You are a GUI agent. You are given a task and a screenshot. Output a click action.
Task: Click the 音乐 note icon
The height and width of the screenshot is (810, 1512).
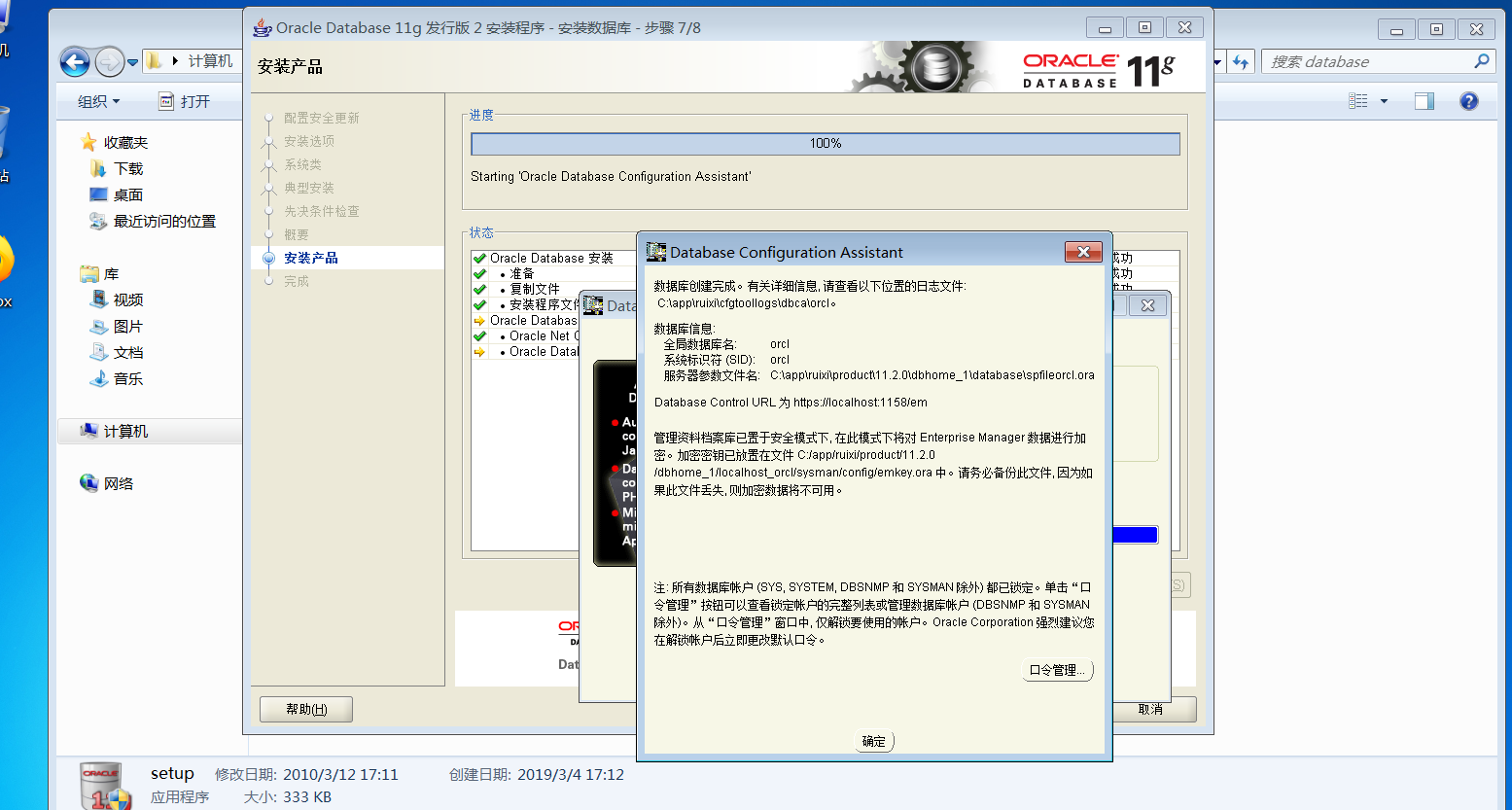coord(98,378)
